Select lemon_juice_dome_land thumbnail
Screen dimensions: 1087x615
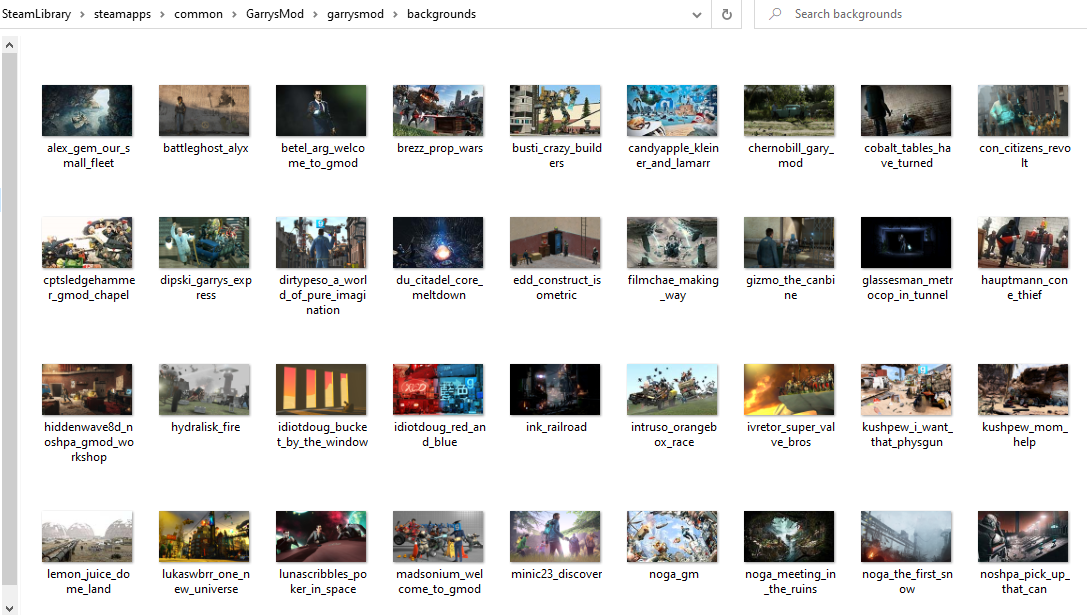[x=87, y=537]
